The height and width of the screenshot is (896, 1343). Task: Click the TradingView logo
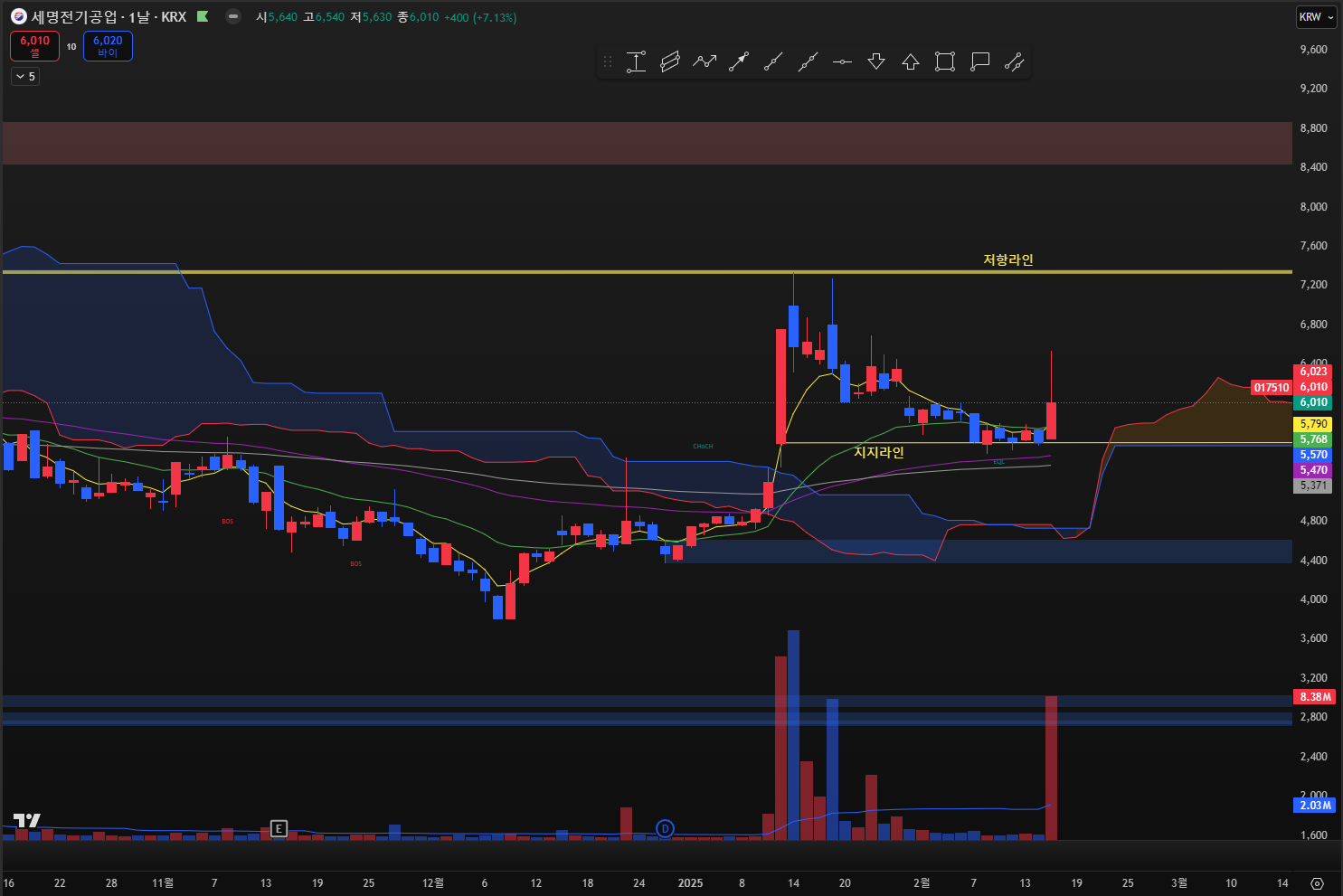pyautogui.click(x=26, y=821)
